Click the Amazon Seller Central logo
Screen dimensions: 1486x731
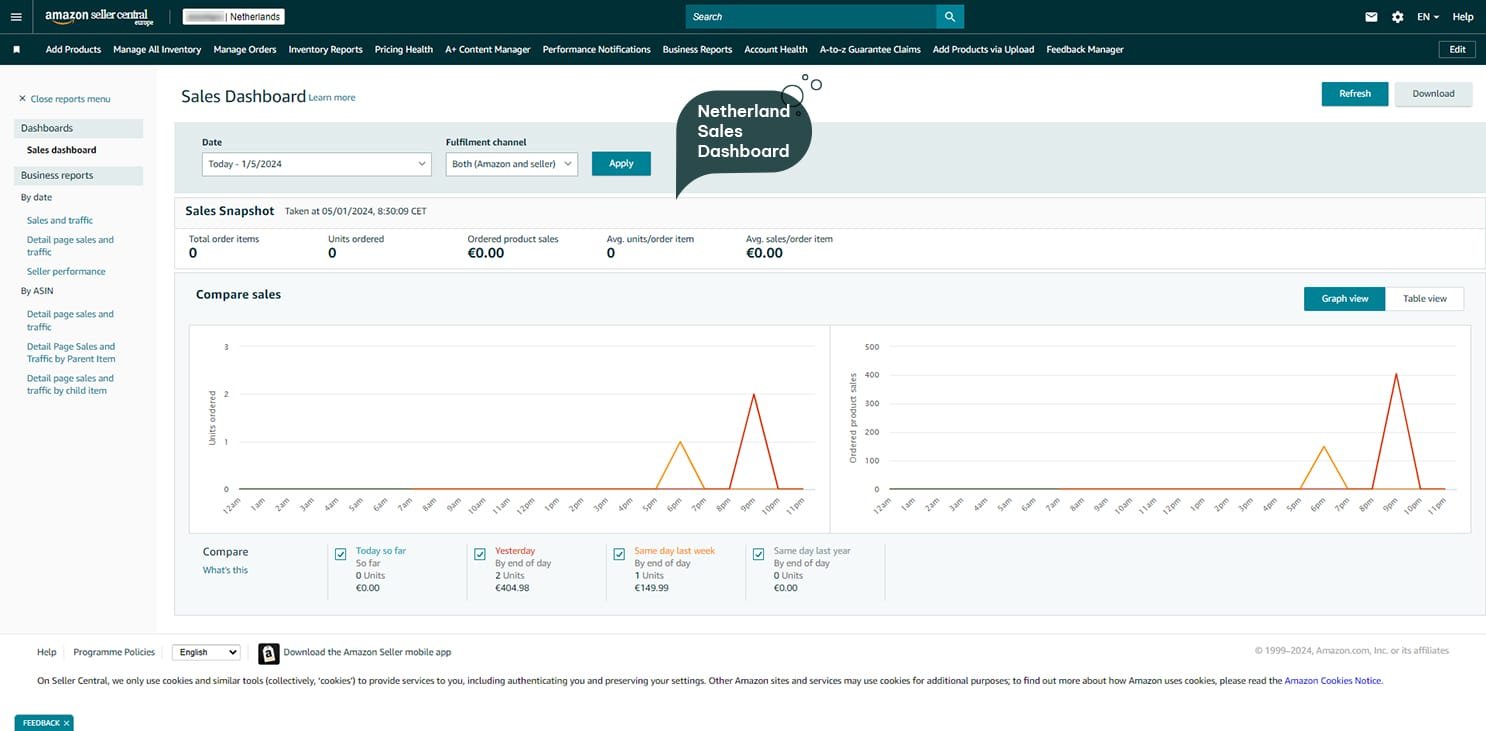coord(98,17)
